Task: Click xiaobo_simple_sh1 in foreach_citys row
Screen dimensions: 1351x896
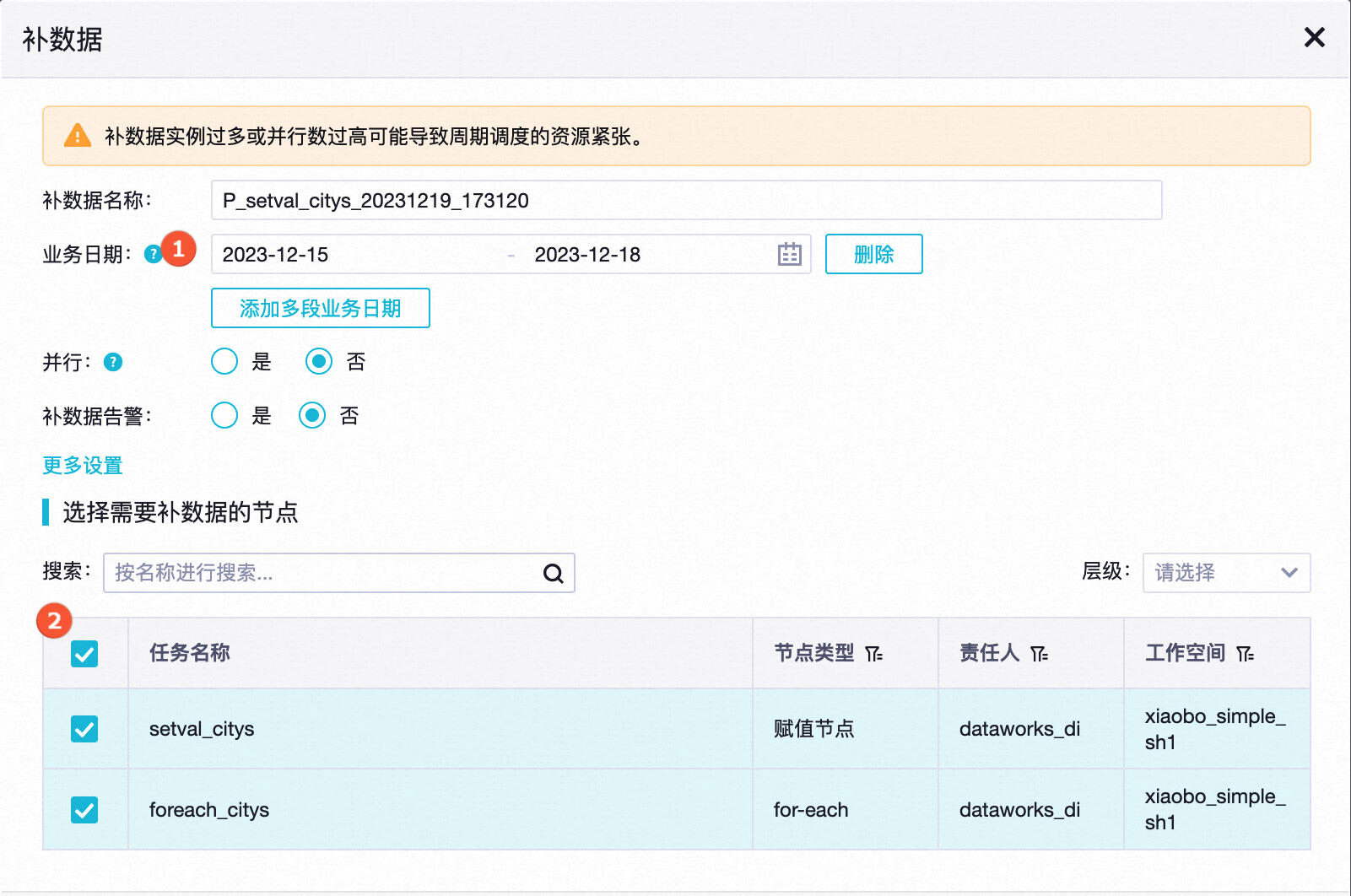Action: click(1215, 809)
